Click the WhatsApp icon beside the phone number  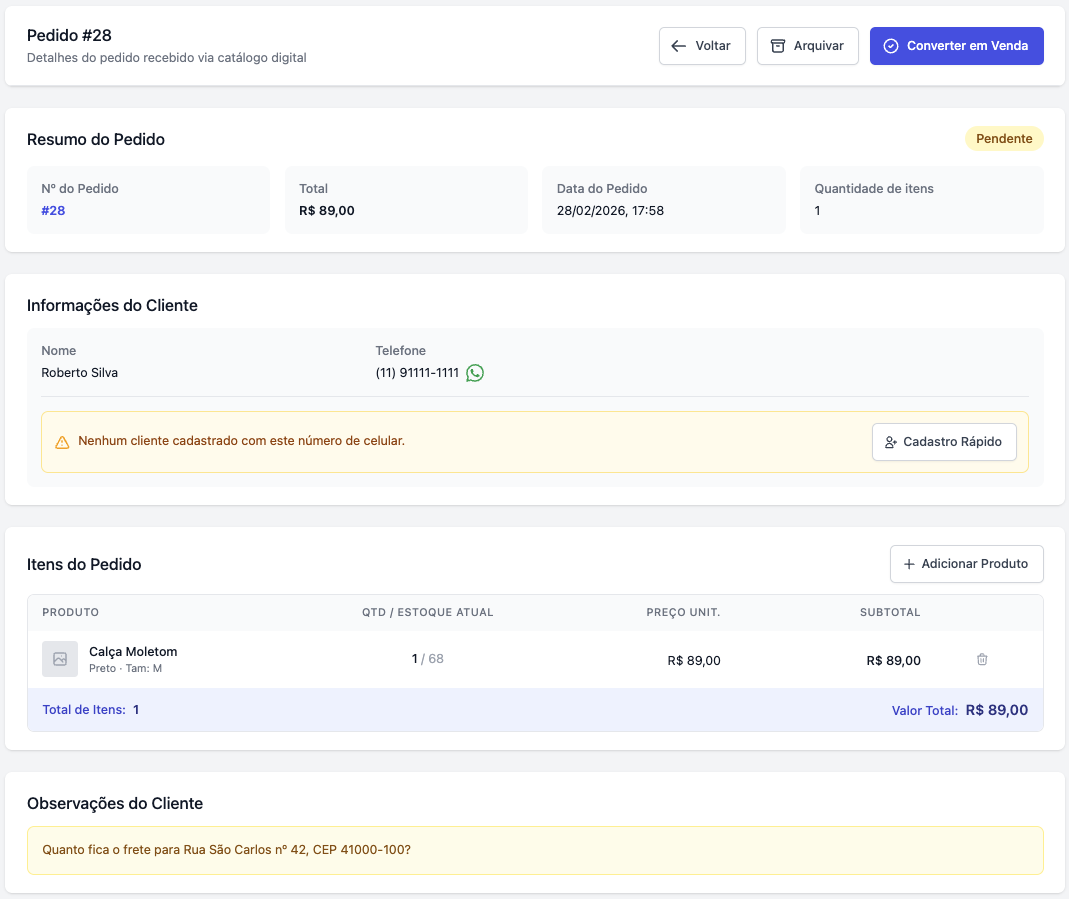coord(475,373)
